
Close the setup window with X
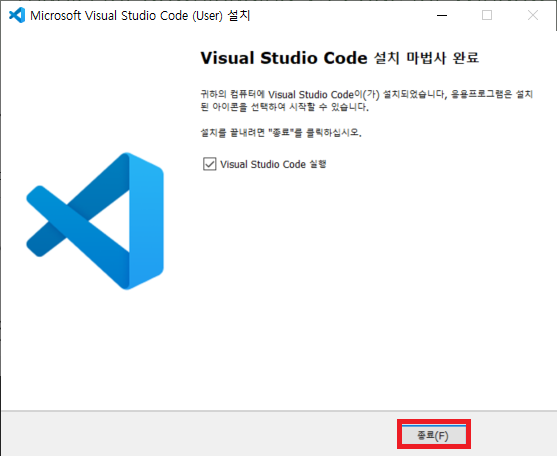(x=533, y=15)
